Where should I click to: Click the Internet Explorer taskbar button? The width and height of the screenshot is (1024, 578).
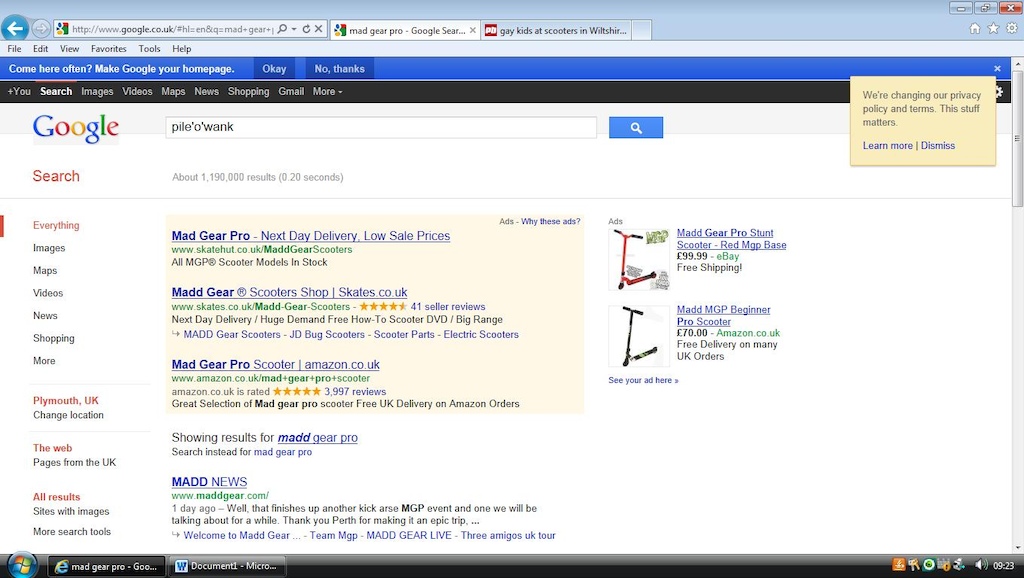106,566
